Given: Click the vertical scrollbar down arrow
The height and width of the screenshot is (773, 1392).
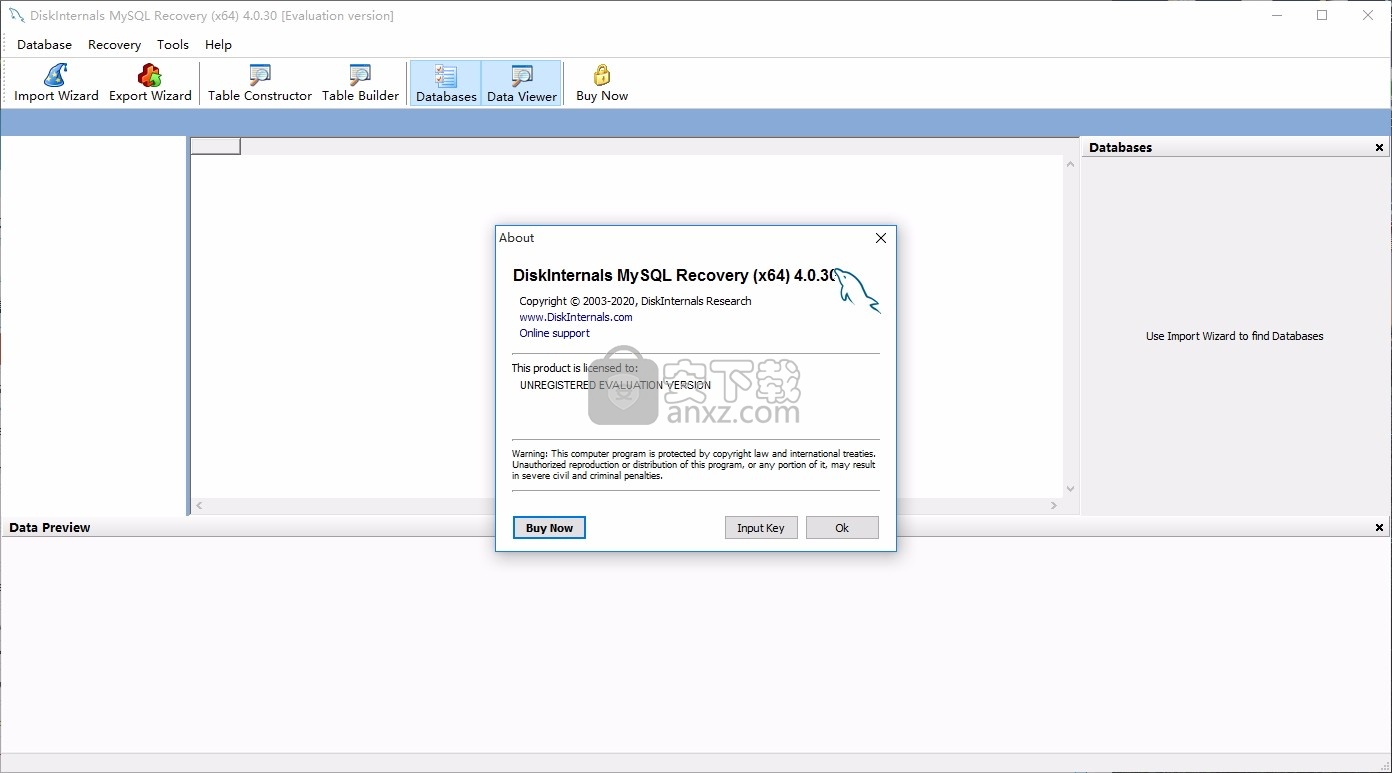Looking at the screenshot, I should point(1070,489).
